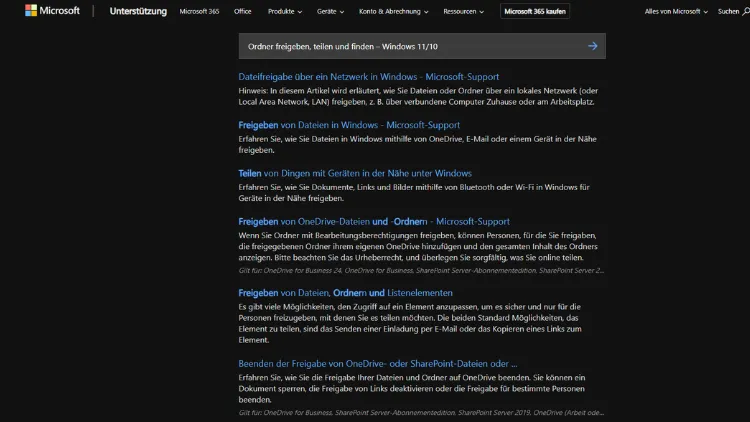This screenshot has height=422, width=750.
Task: Open Dateifreigabe über ein Netzwerk in Windows result
Action: tap(369, 77)
